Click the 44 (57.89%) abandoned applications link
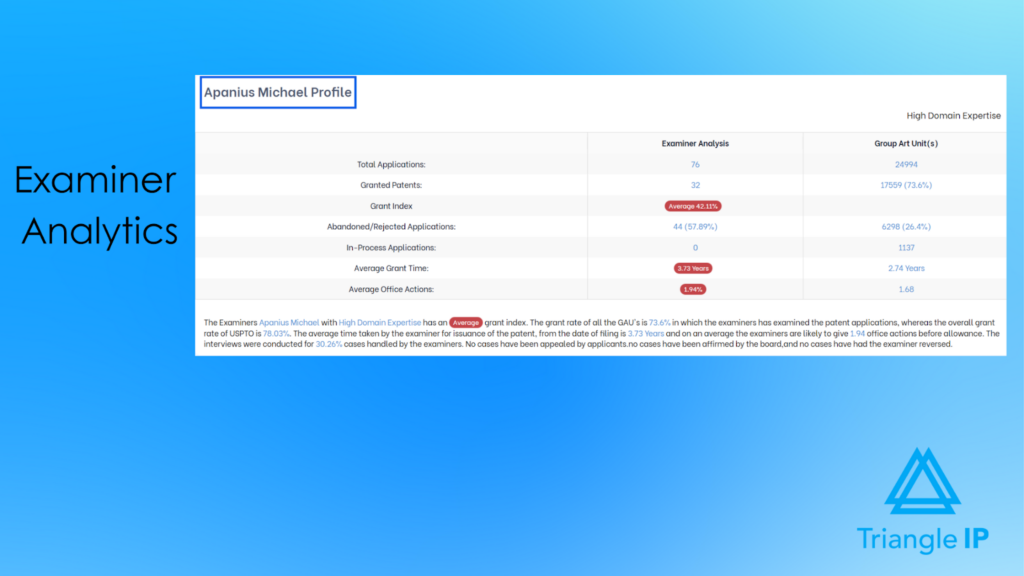The image size is (1024, 576). click(695, 227)
